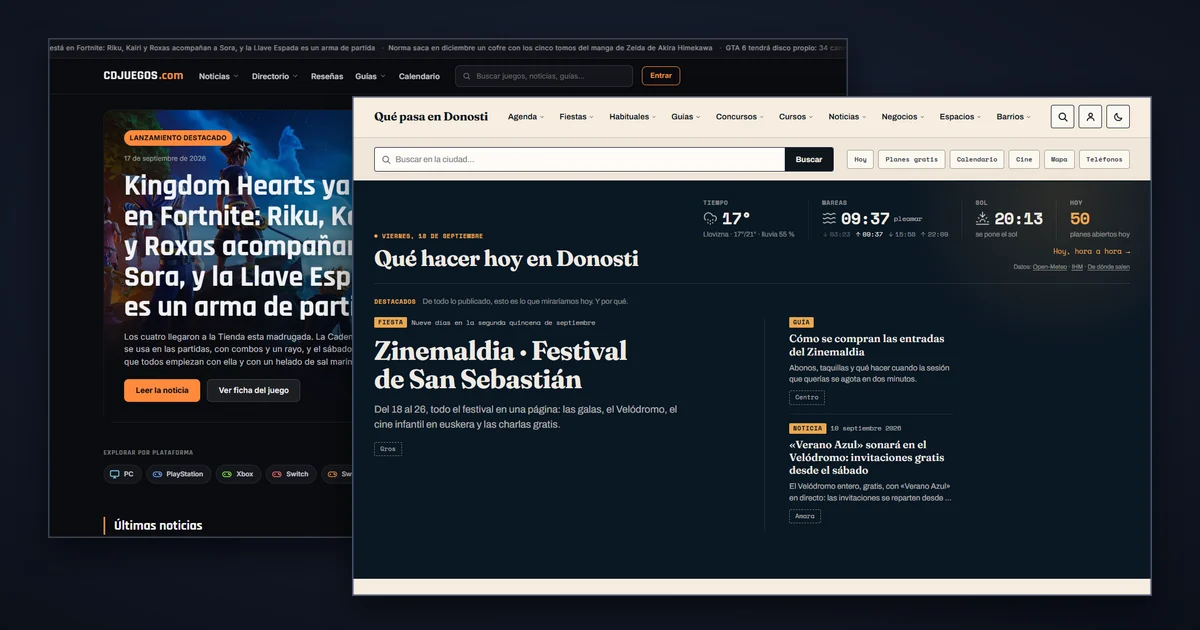Click the search icon button in Donosti header
1200x630 pixels.
[1062, 117]
